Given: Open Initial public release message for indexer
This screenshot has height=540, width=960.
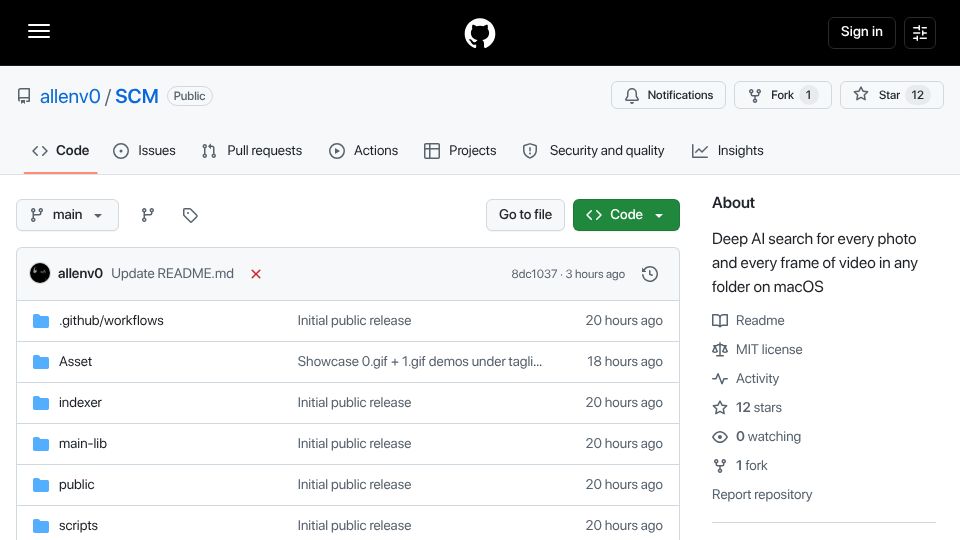Looking at the screenshot, I should coord(354,402).
